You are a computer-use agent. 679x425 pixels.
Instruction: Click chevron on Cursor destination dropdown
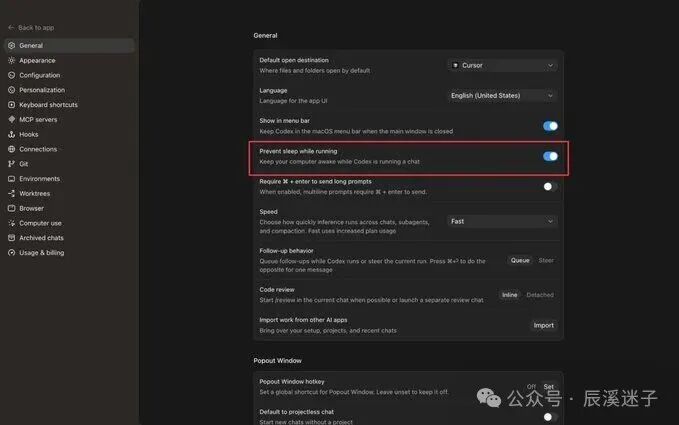[x=550, y=65]
